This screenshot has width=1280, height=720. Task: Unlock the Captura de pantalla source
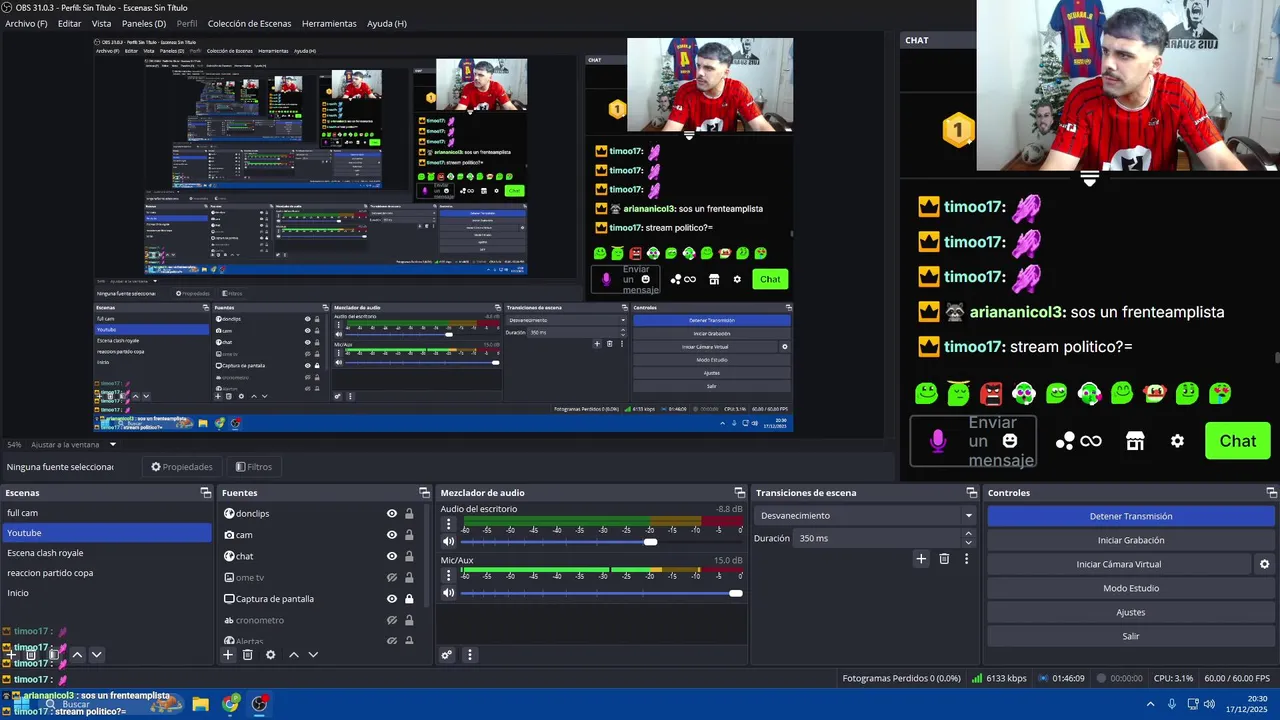(x=409, y=599)
